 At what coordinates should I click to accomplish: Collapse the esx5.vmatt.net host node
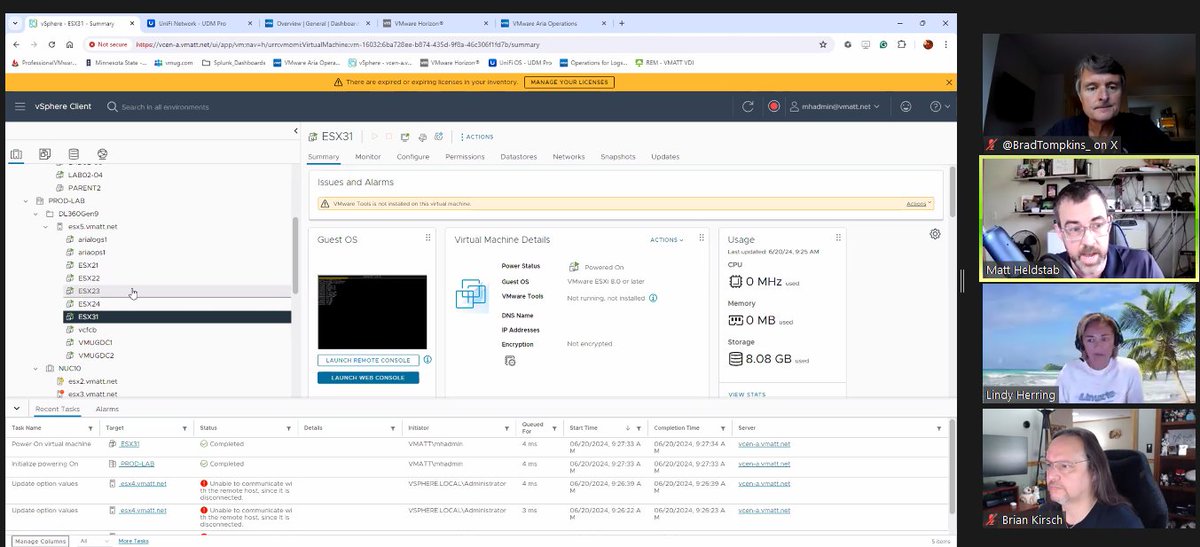pos(47,226)
